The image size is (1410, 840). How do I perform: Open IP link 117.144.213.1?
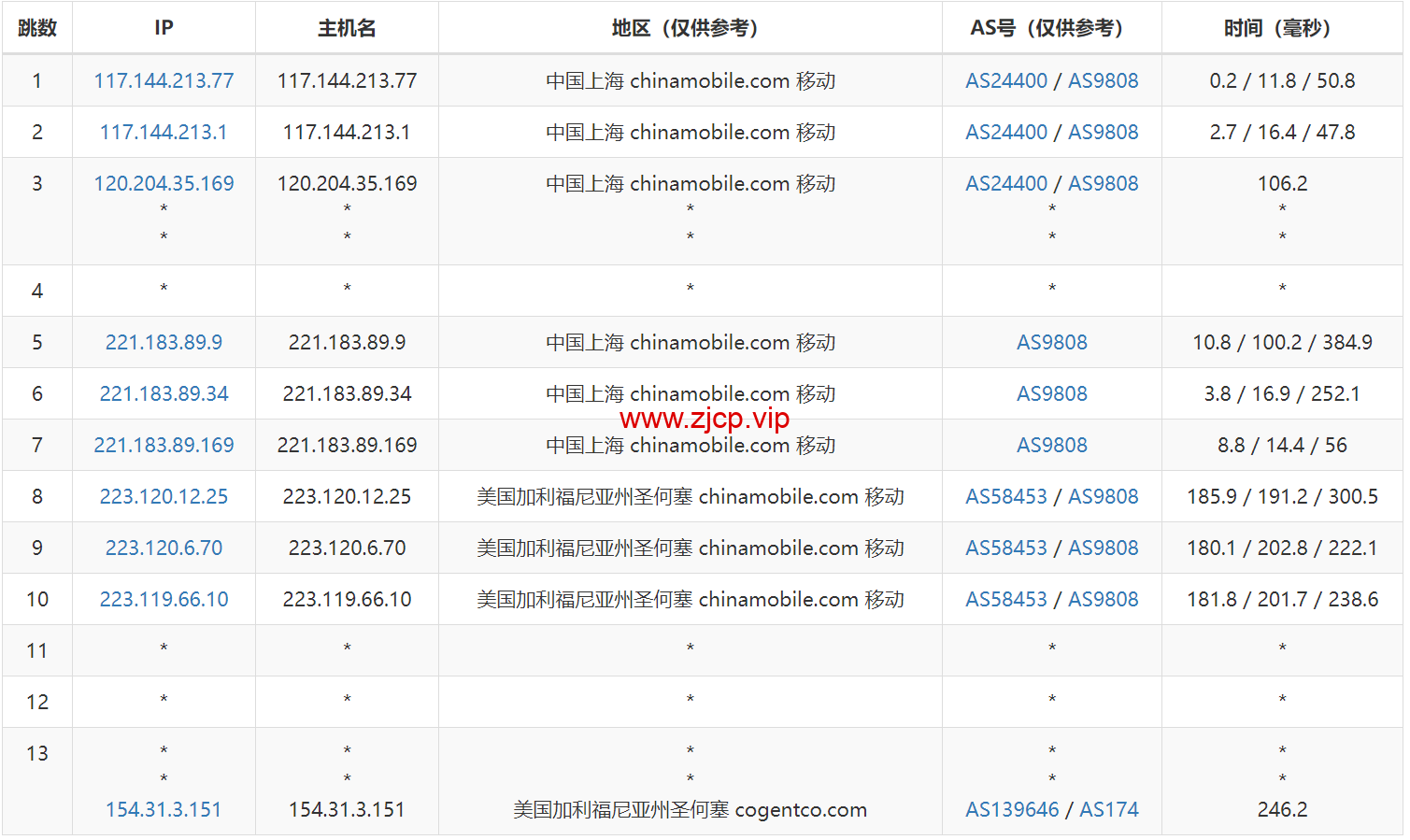pyautogui.click(x=164, y=133)
